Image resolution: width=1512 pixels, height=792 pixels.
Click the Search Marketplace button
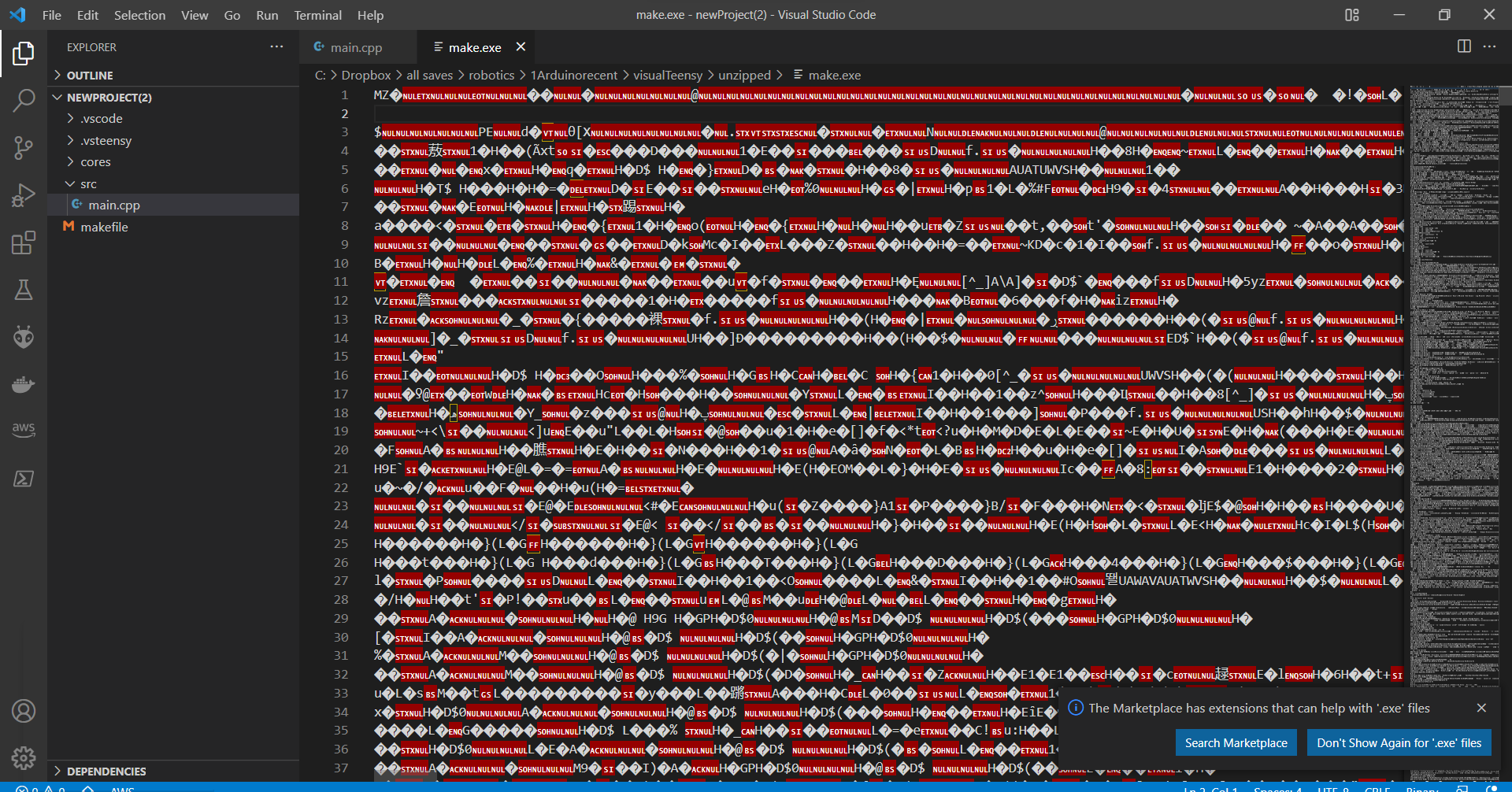[1235, 742]
